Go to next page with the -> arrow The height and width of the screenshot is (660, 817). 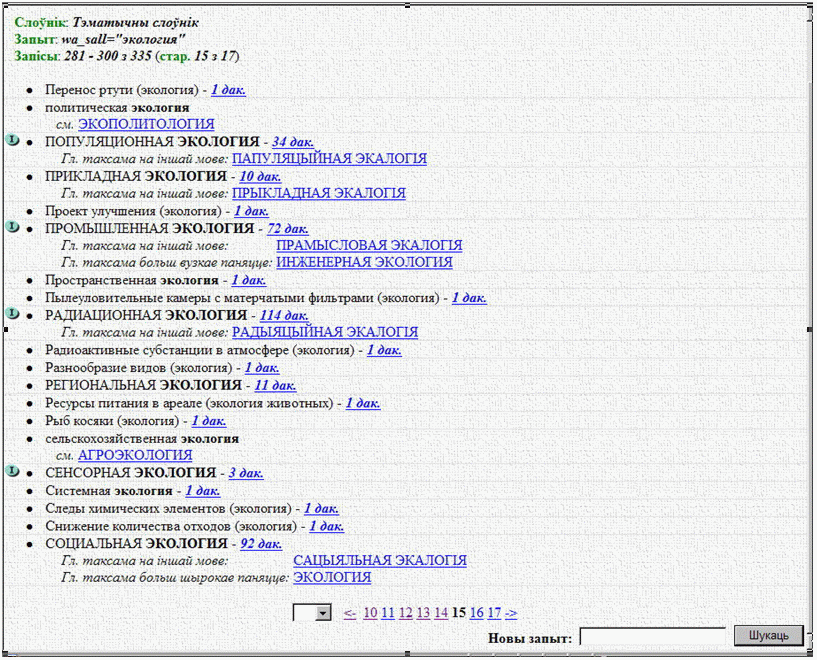511,613
